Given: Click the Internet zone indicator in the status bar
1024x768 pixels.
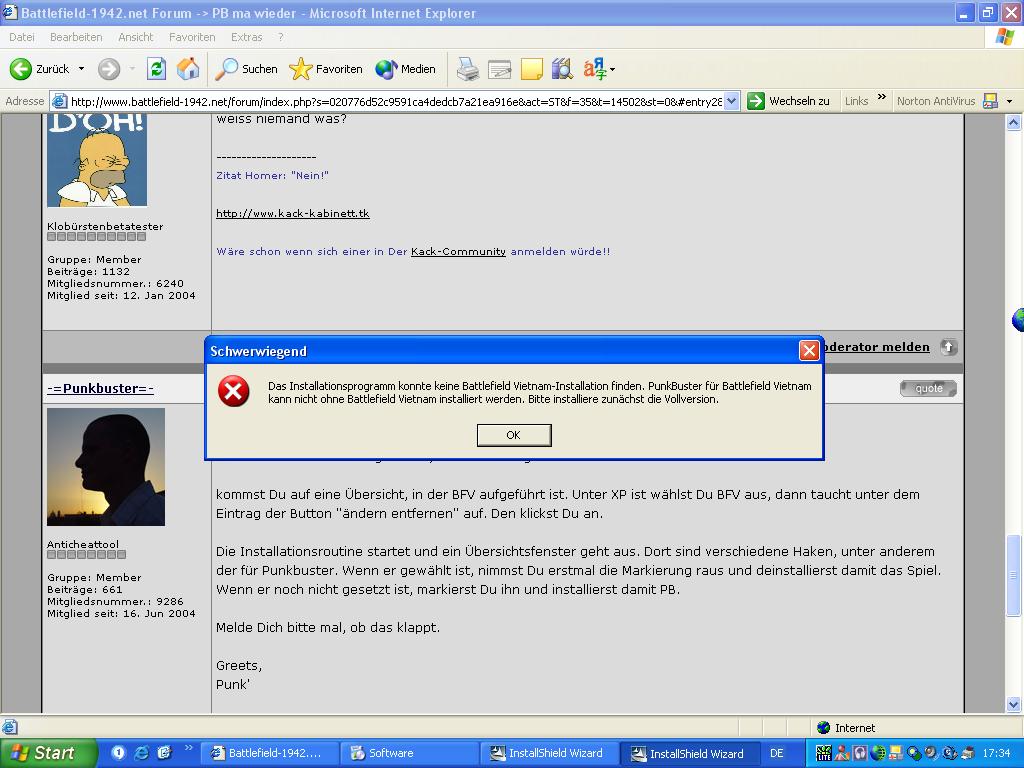Looking at the screenshot, I should point(846,728).
